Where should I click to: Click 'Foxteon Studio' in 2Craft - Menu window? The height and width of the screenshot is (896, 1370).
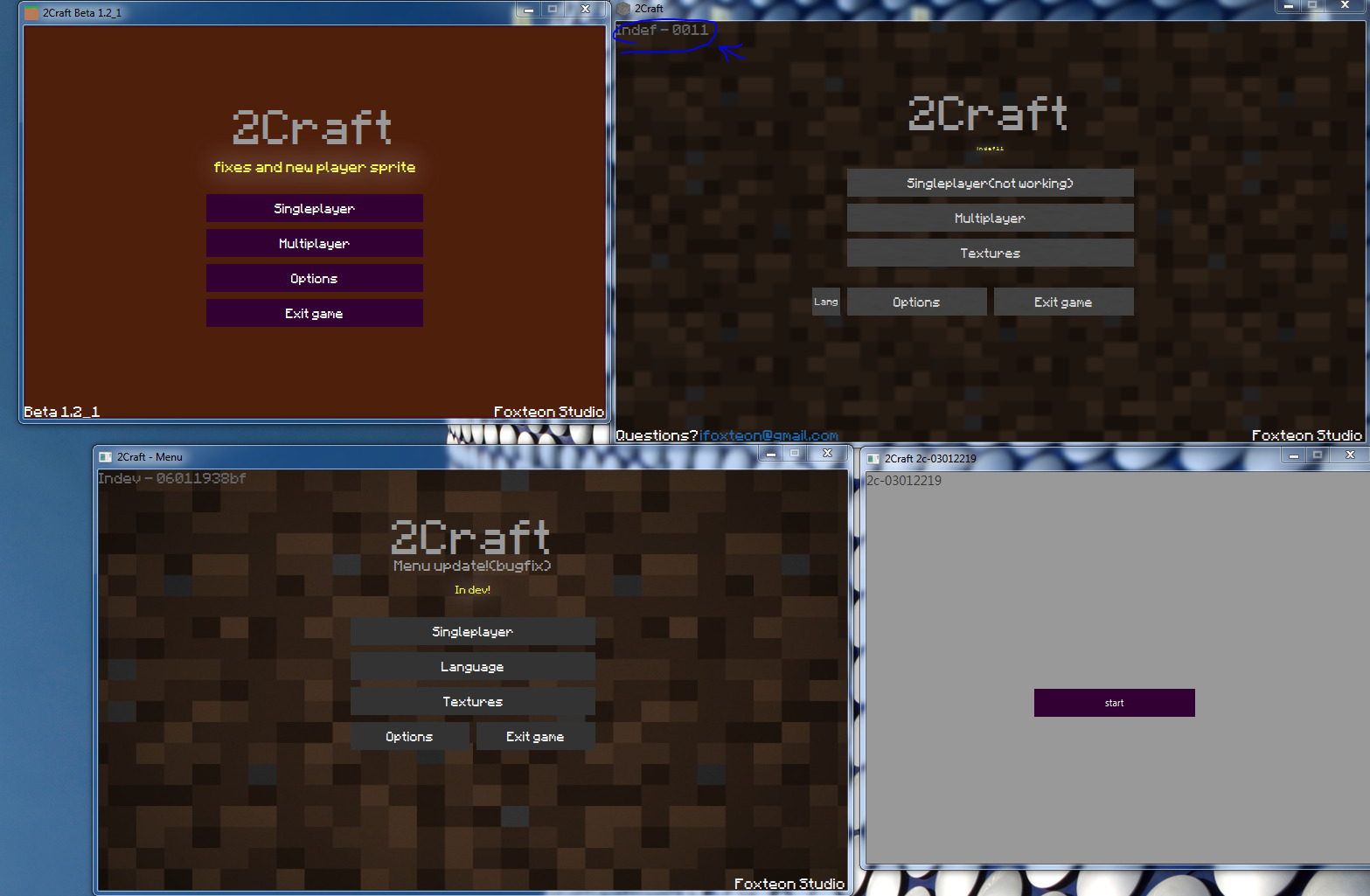pyautogui.click(x=789, y=884)
